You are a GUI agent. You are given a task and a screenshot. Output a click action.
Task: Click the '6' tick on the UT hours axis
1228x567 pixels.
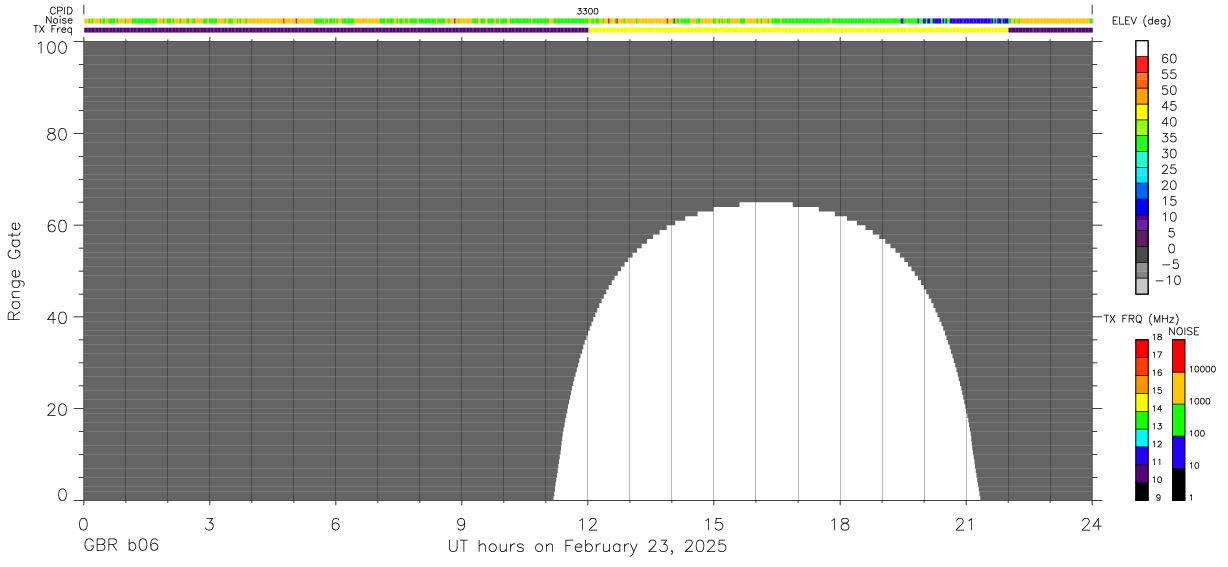336,524
